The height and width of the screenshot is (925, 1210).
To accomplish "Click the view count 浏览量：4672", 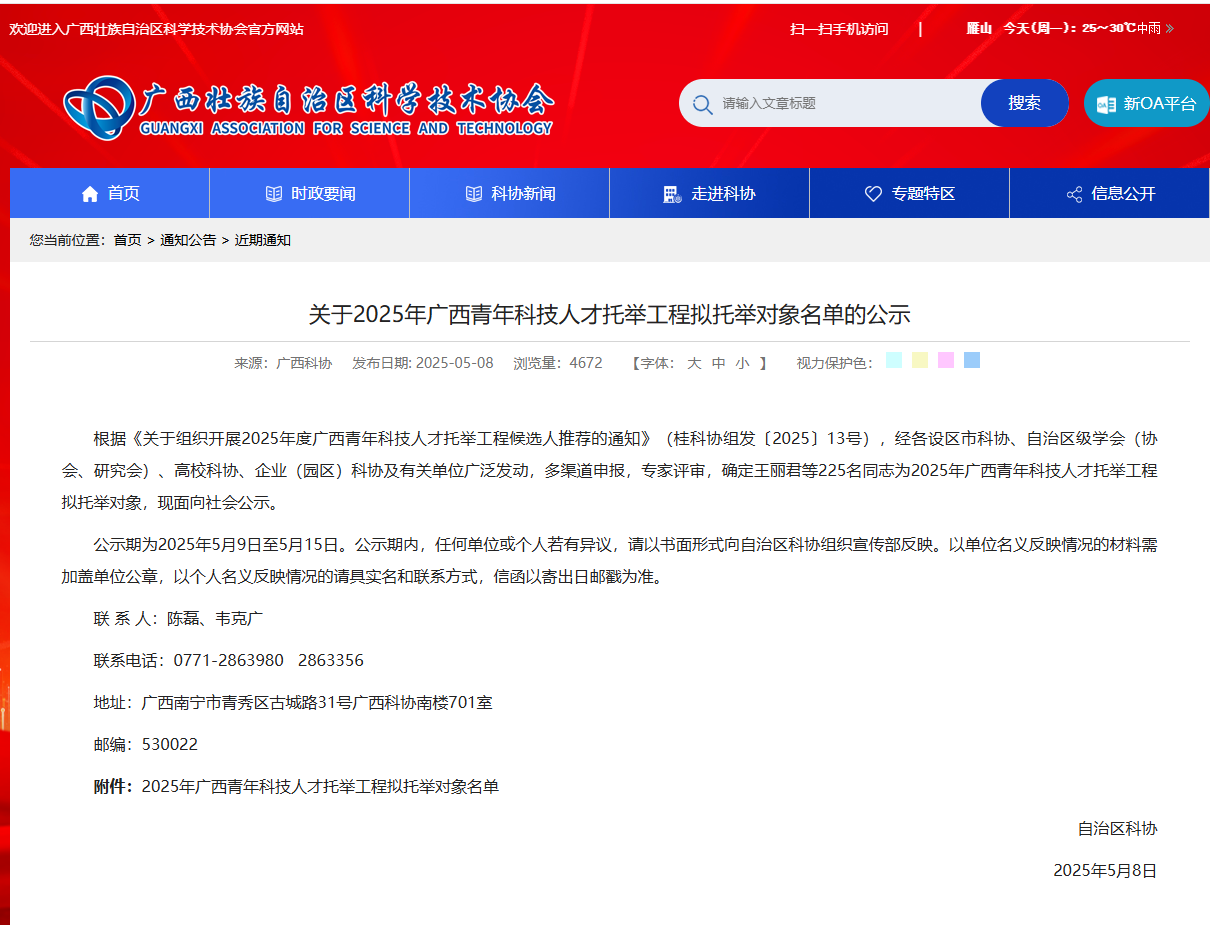I will 558,363.
